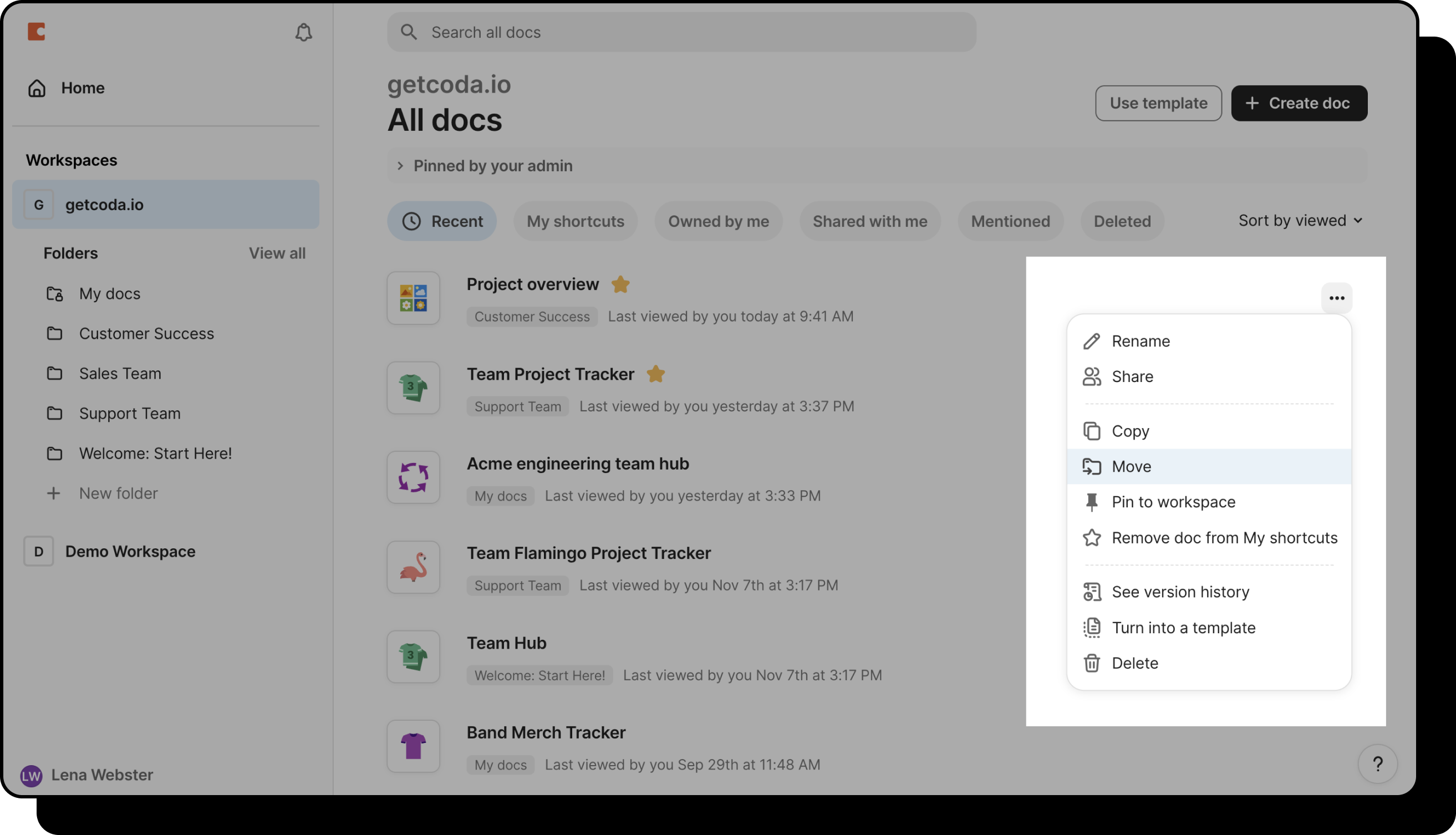Click the Band Merch Tracker shirt icon

click(413, 746)
